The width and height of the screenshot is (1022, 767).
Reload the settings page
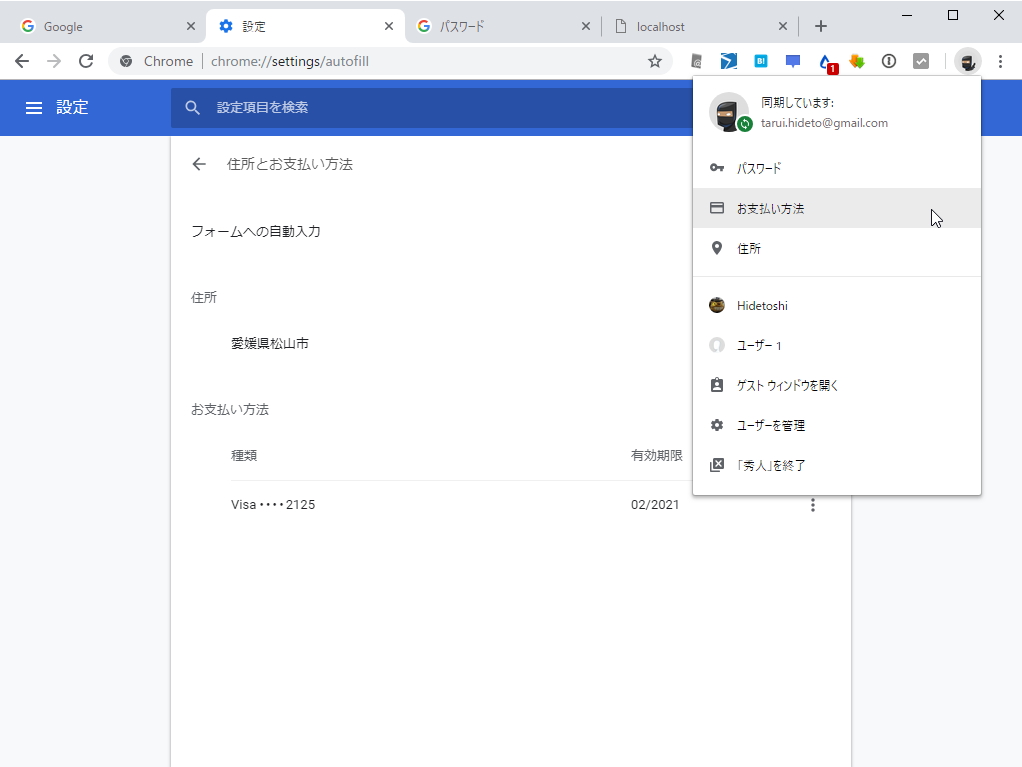click(86, 61)
